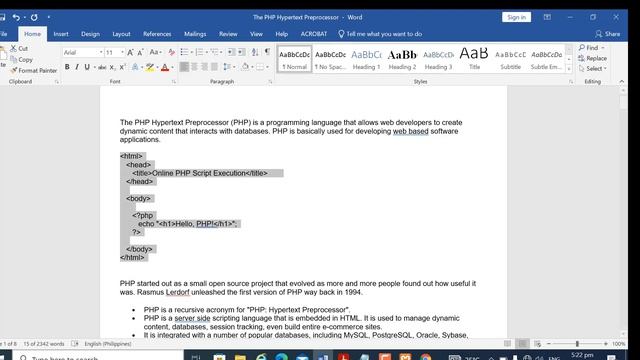The width and height of the screenshot is (640, 360).
Task: Apply the Heading 1 style
Action: [x=366, y=59]
